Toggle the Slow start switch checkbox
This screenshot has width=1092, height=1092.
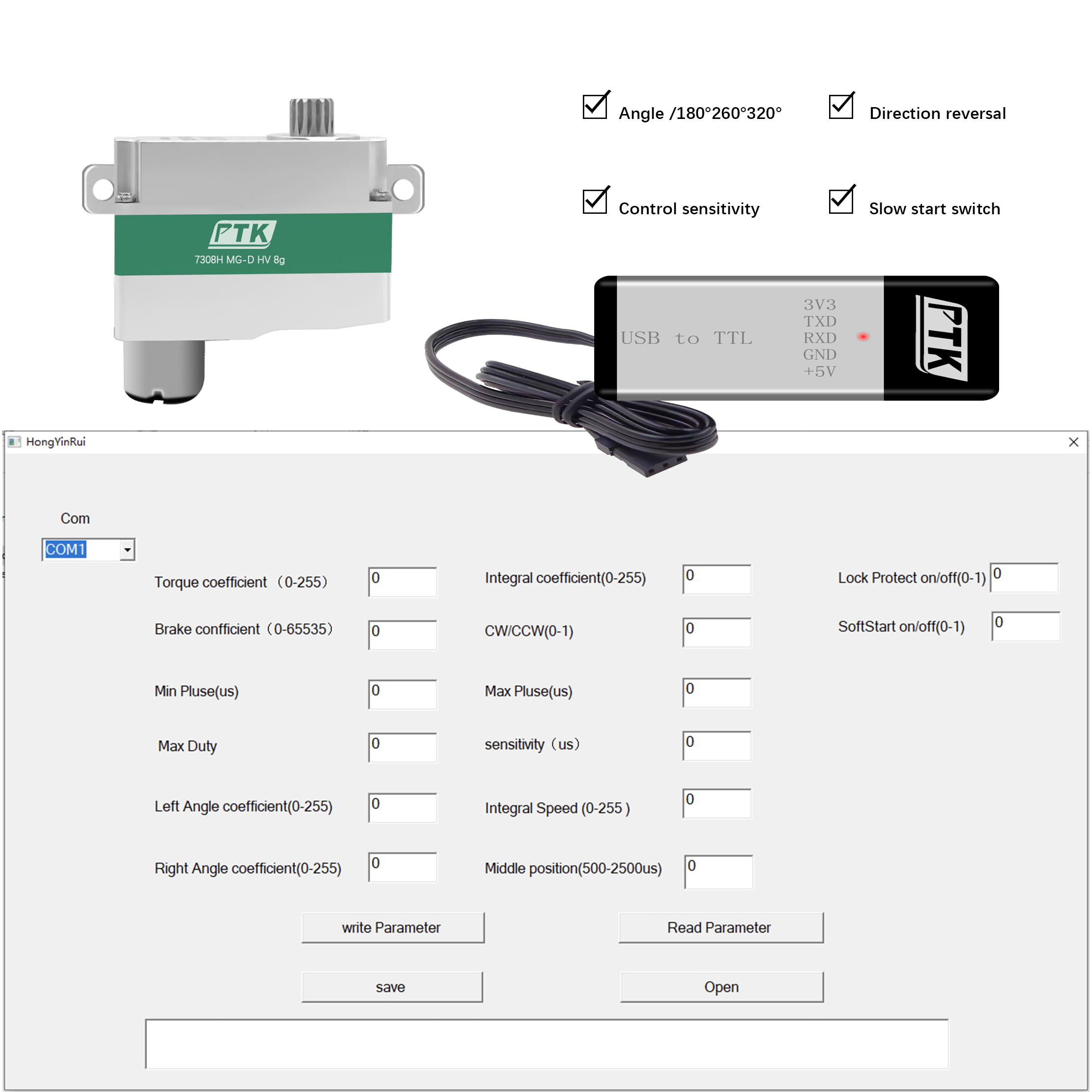842,200
